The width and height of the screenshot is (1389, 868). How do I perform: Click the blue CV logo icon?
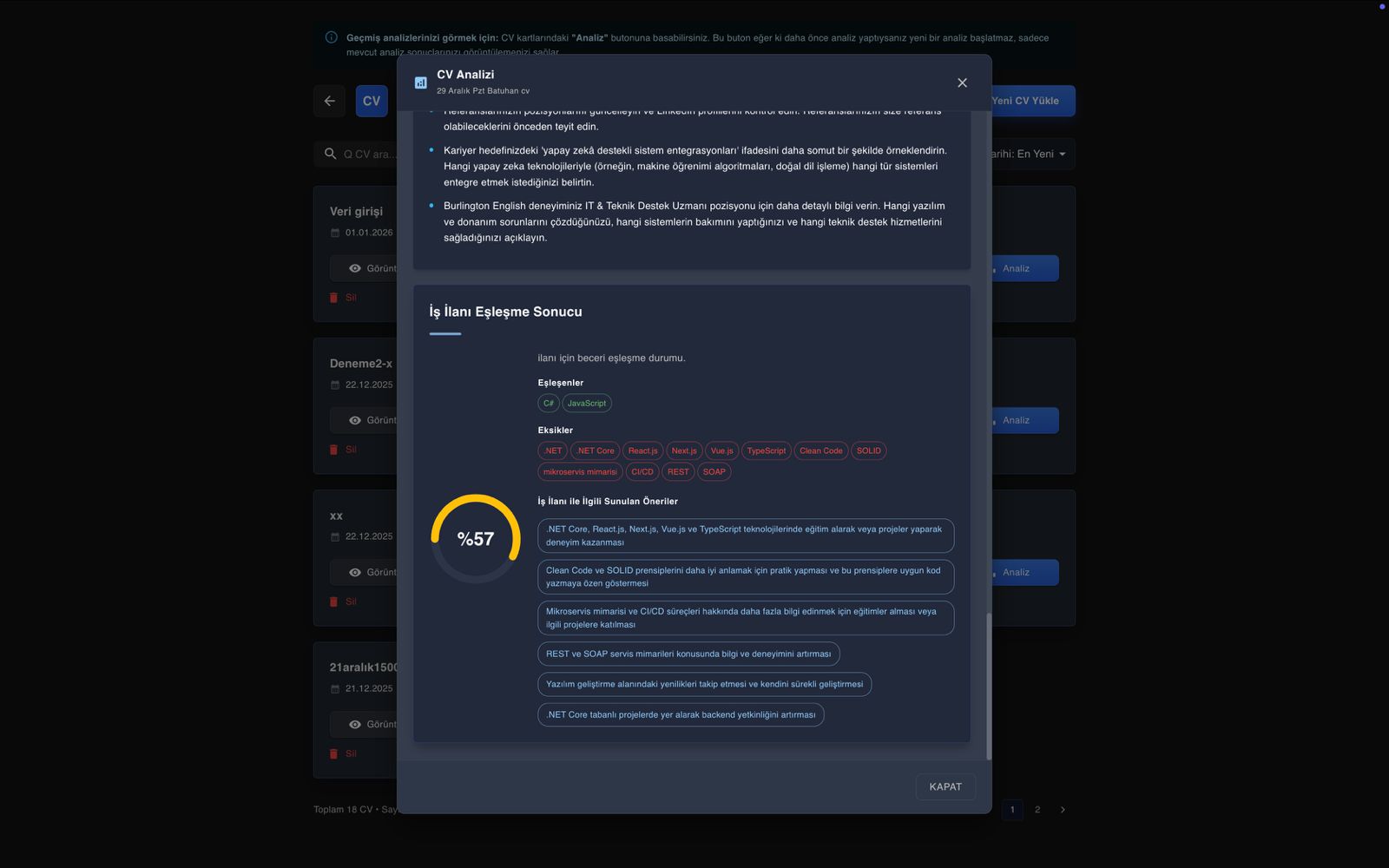click(372, 101)
